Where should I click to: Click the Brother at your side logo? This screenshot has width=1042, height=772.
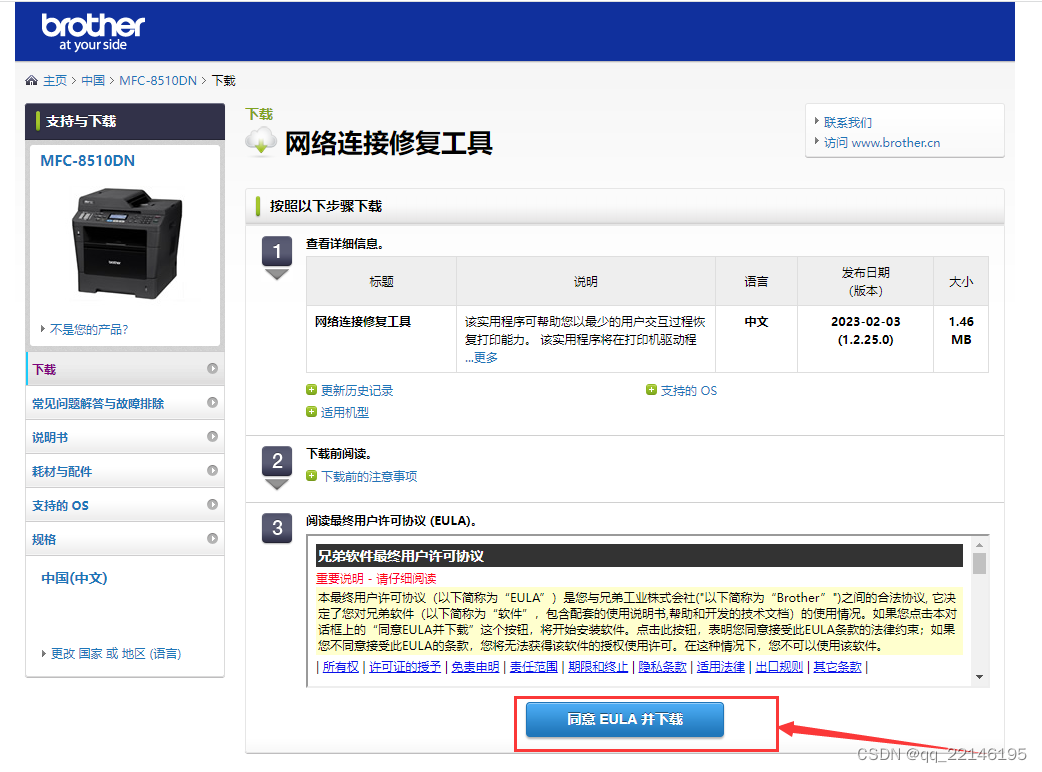pos(93,32)
